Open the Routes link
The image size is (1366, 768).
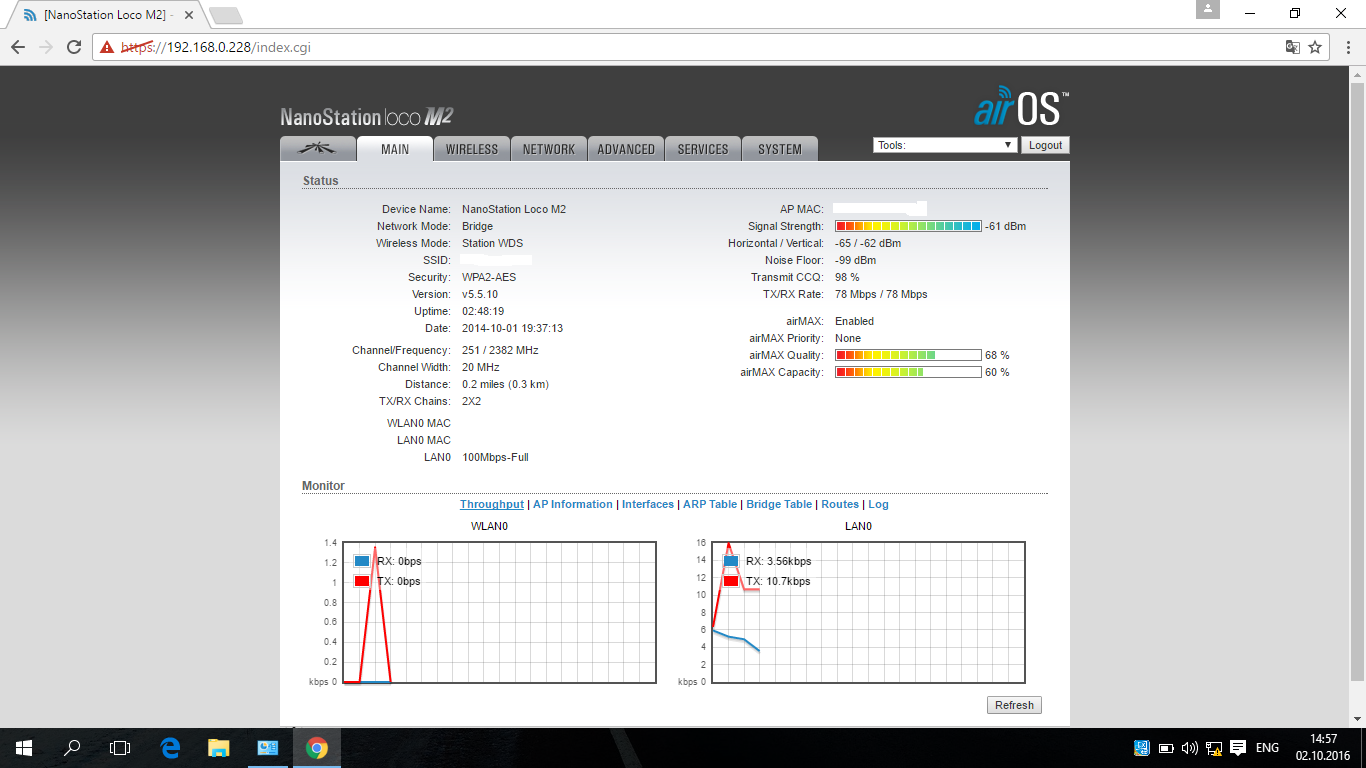[x=840, y=504]
